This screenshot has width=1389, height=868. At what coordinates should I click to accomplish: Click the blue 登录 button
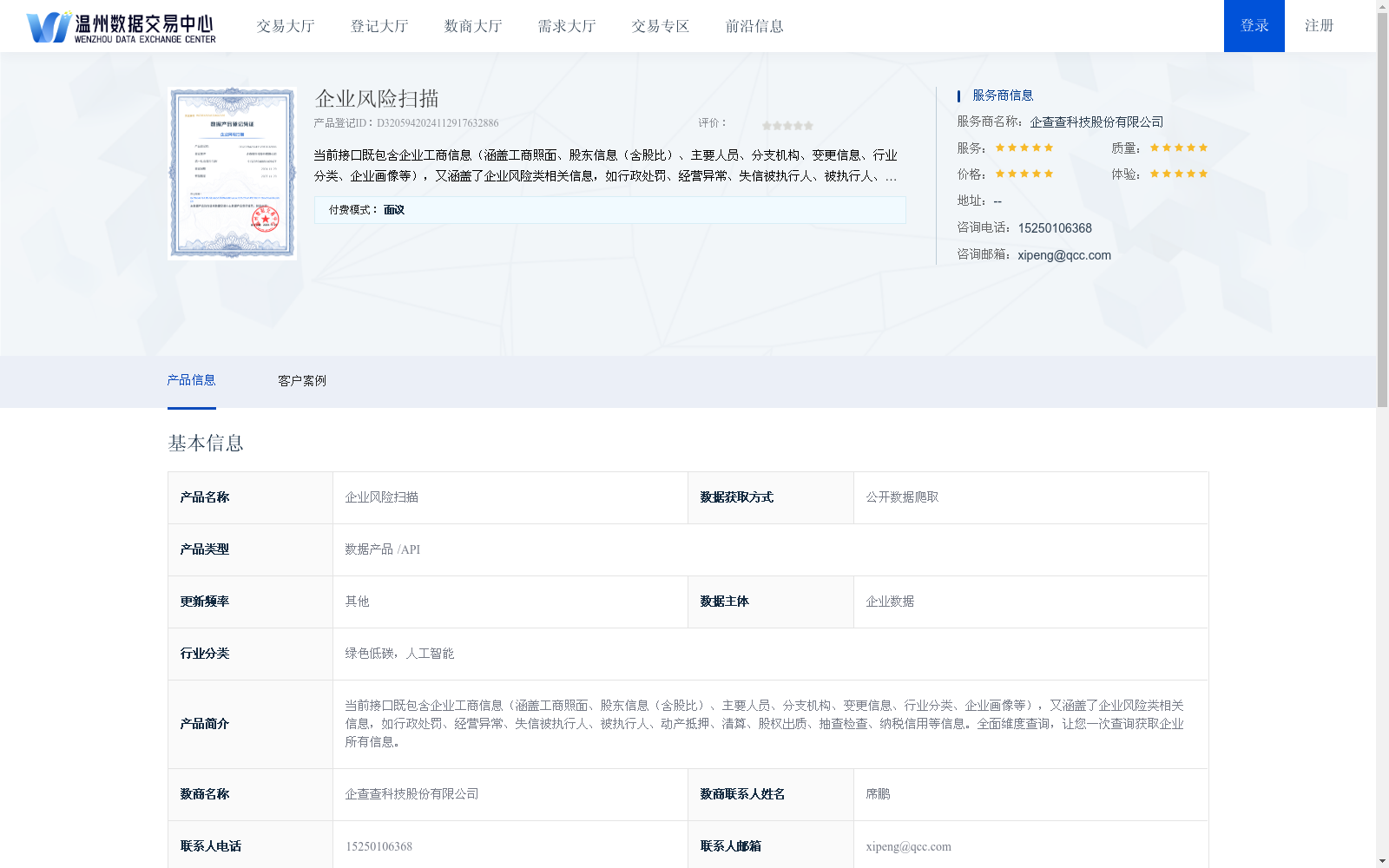(1254, 26)
